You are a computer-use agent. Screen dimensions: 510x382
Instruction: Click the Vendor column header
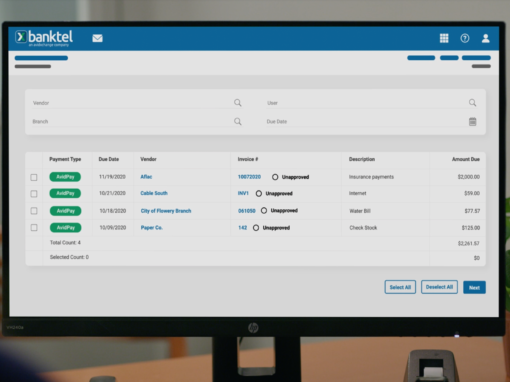(x=148, y=159)
